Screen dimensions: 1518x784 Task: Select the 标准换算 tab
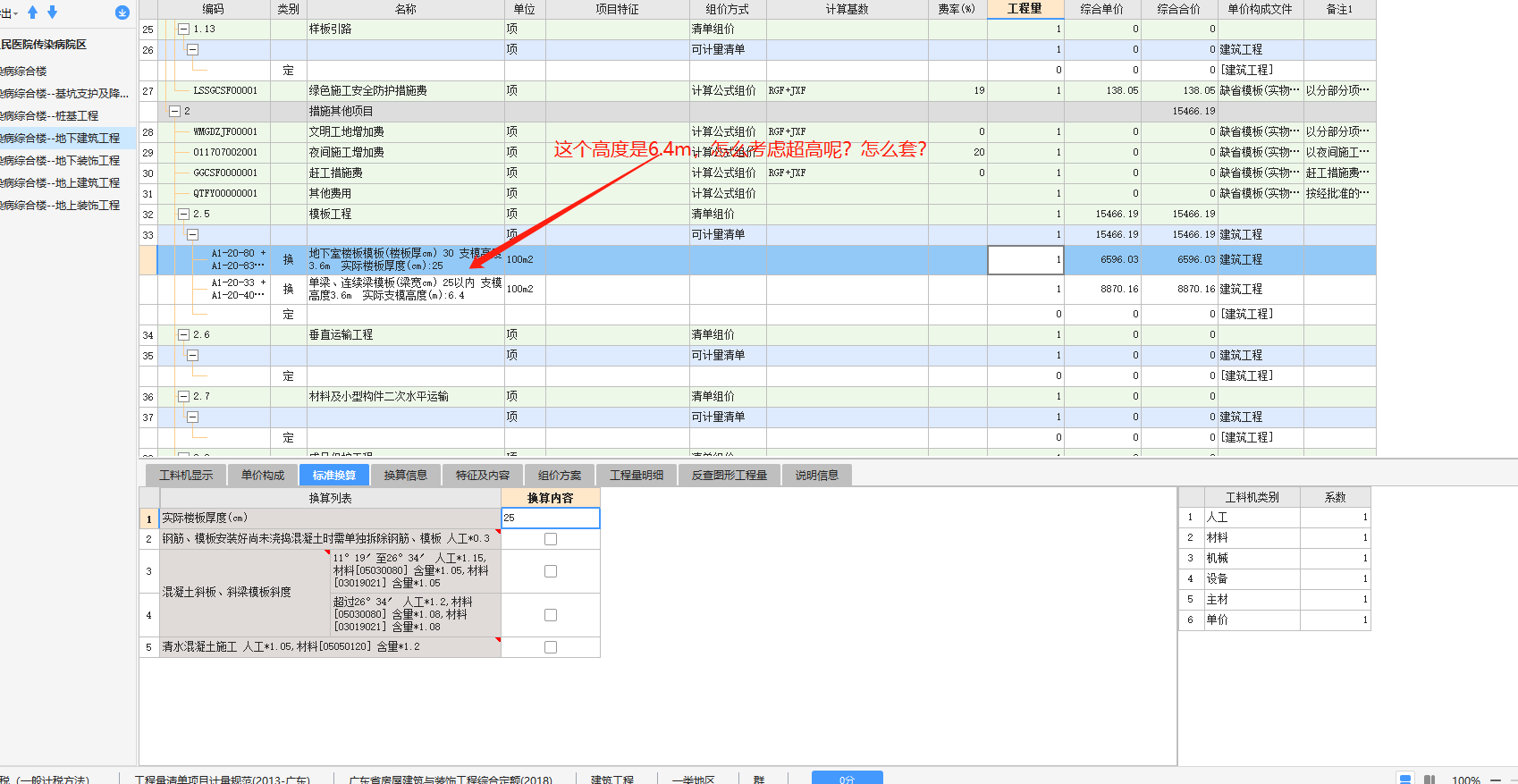pyautogui.click(x=334, y=475)
